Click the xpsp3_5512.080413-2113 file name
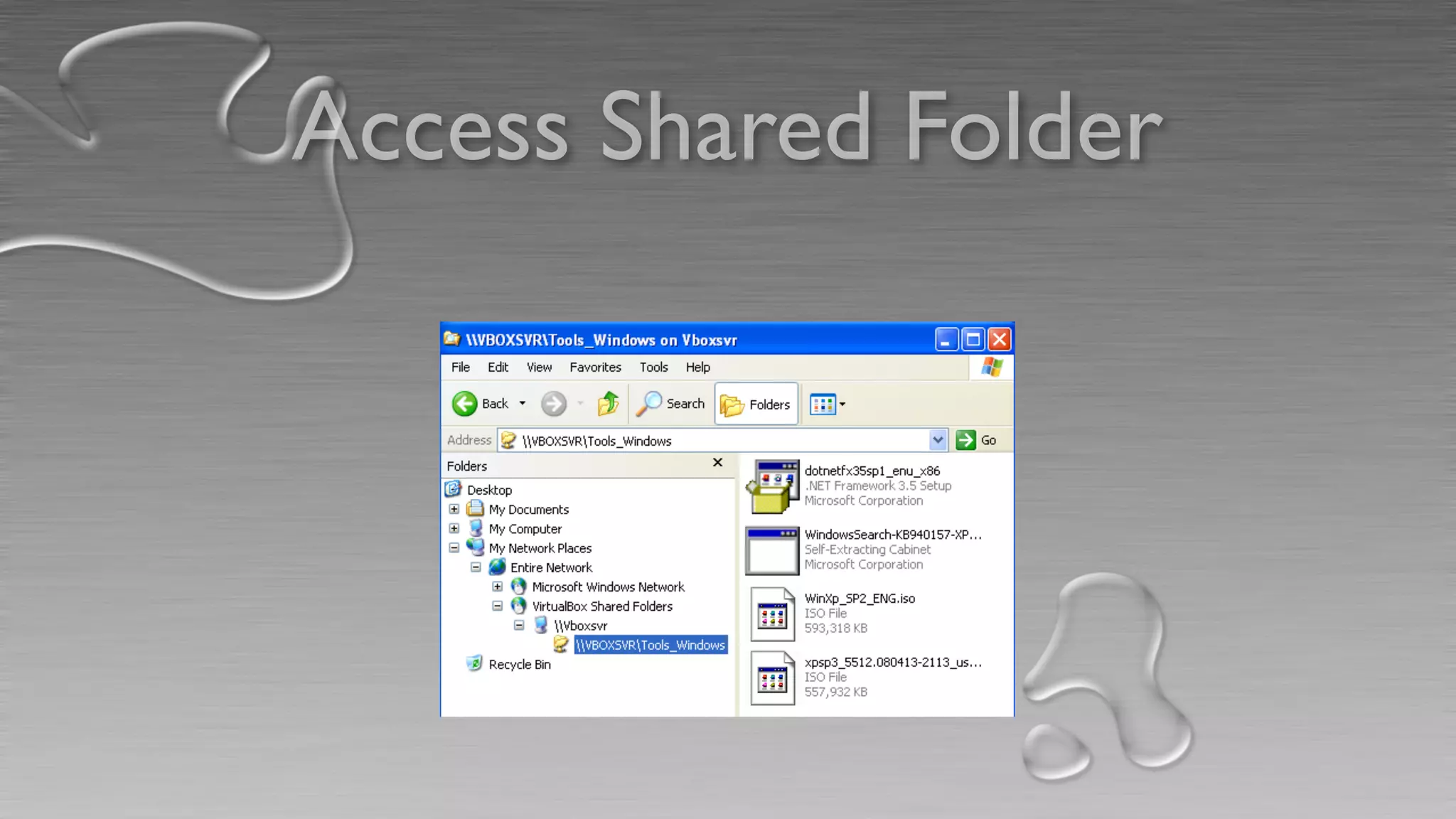 click(893, 663)
